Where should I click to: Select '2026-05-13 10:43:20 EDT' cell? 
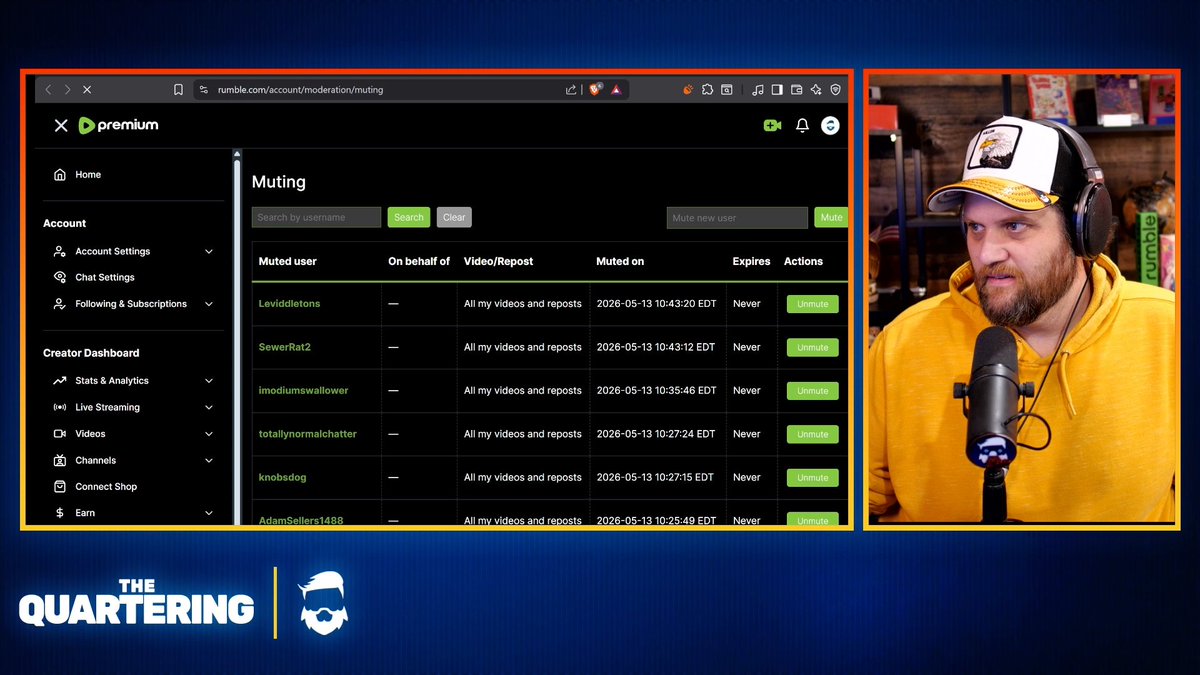[x=655, y=304]
